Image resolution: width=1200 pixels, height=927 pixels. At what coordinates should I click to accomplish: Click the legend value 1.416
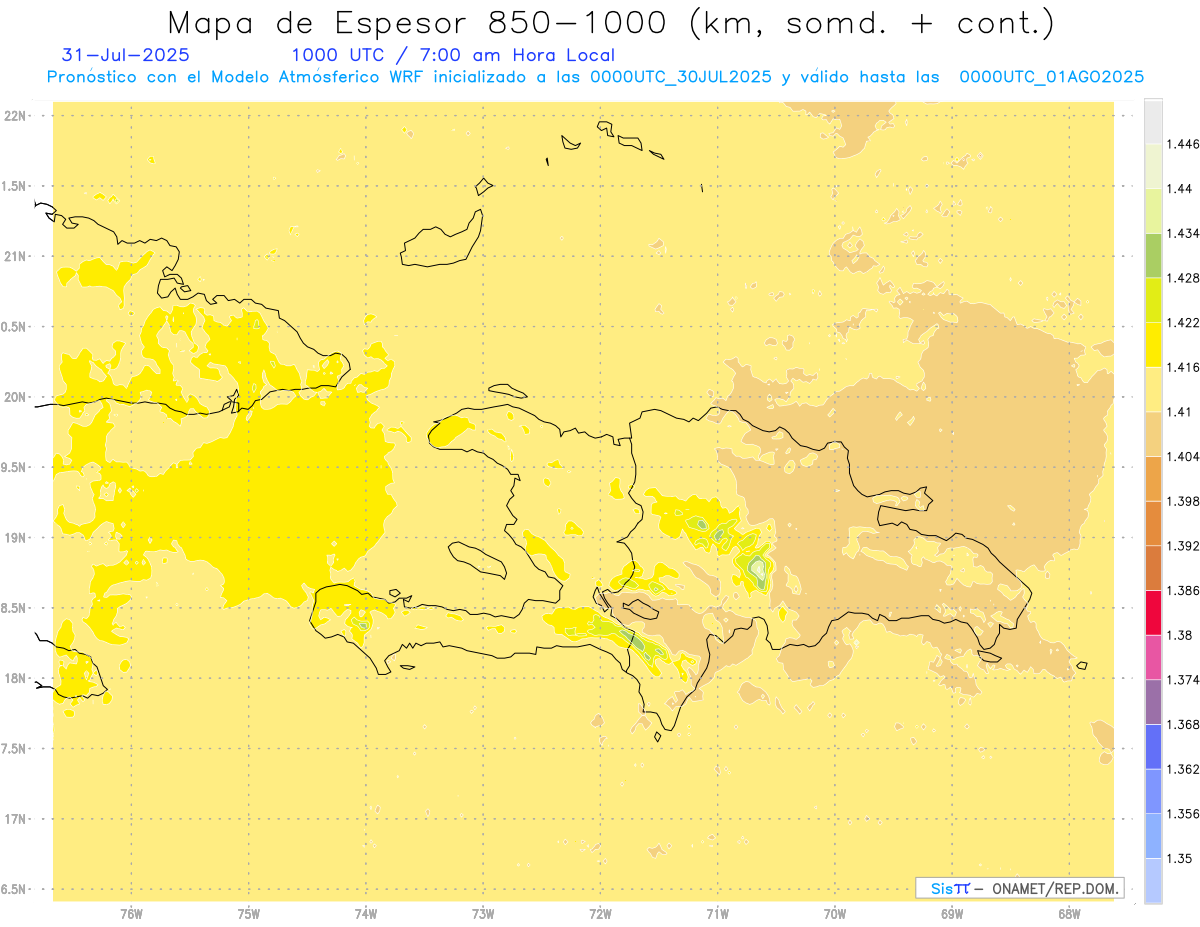tap(1183, 367)
